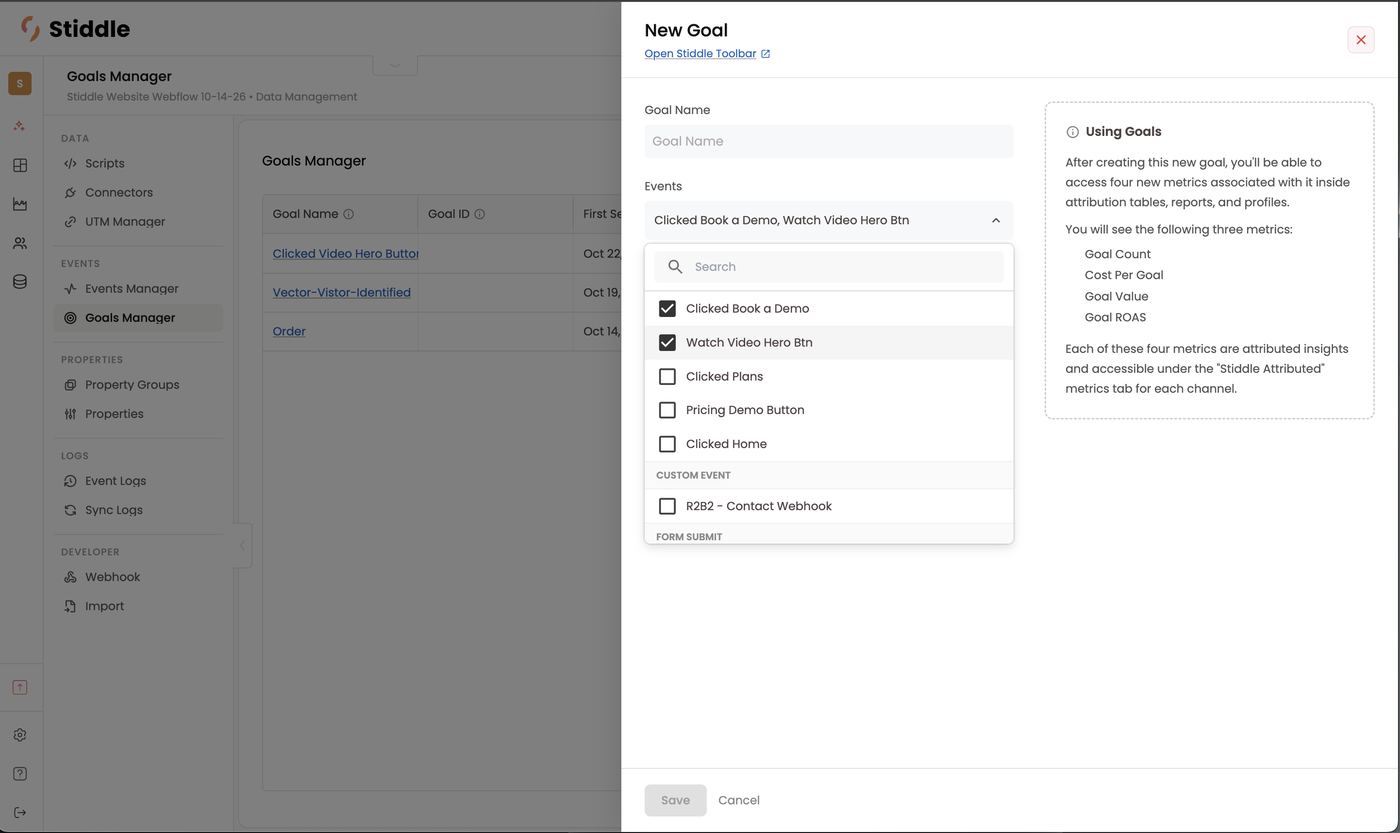Click the upgrade icon in left rail
This screenshot has width=1400, height=833.
pyautogui.click(x=19, y=687)
